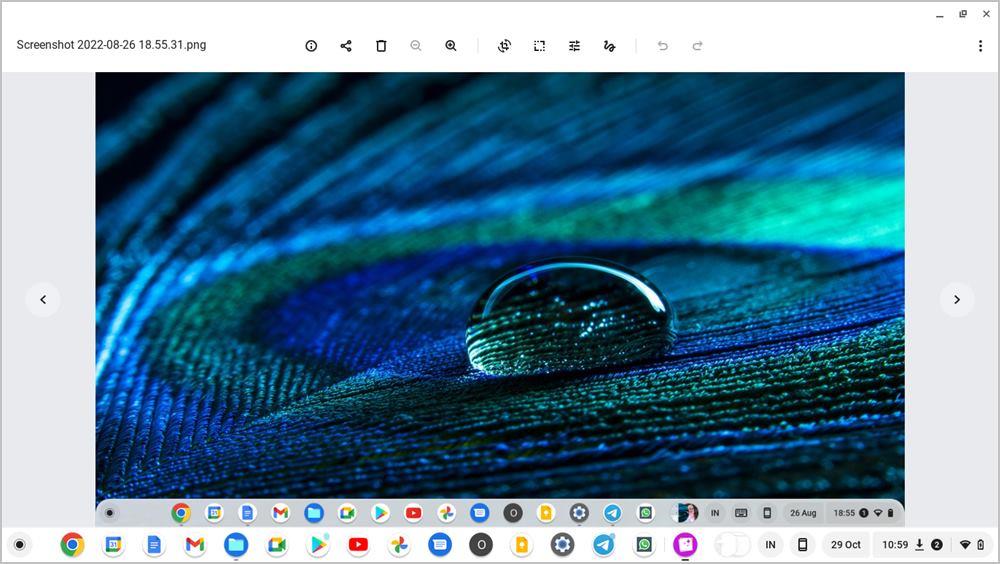The image size is (1000, 564).
Task: Select the Annotate drawing tool
Action: [x=609, y=46]
